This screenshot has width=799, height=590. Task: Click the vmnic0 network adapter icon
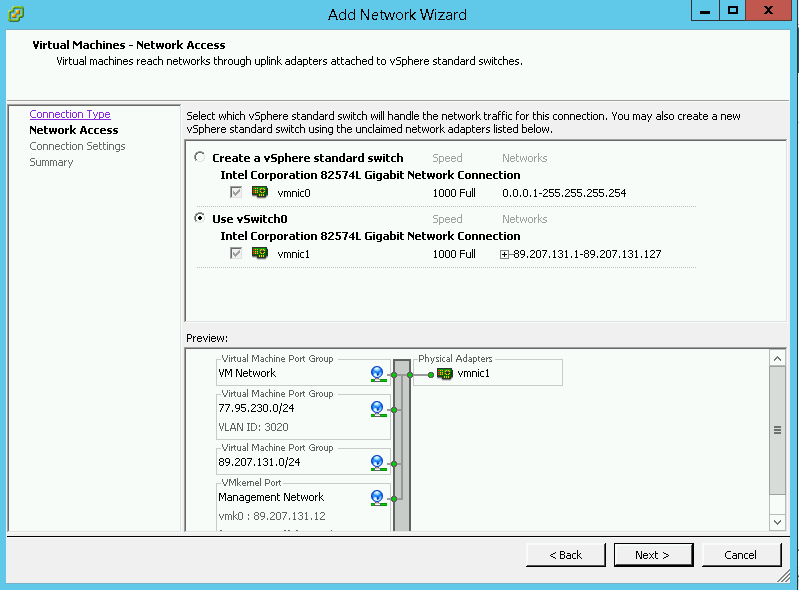(x=260, y=192)
